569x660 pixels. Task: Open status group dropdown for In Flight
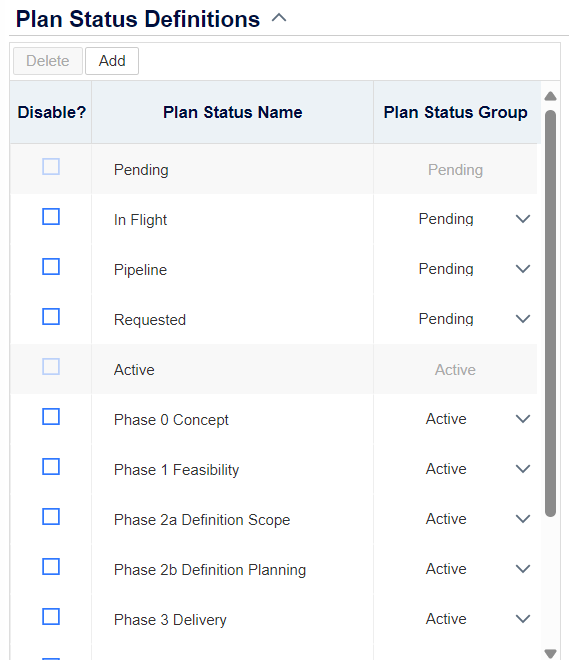click(523, 219)
